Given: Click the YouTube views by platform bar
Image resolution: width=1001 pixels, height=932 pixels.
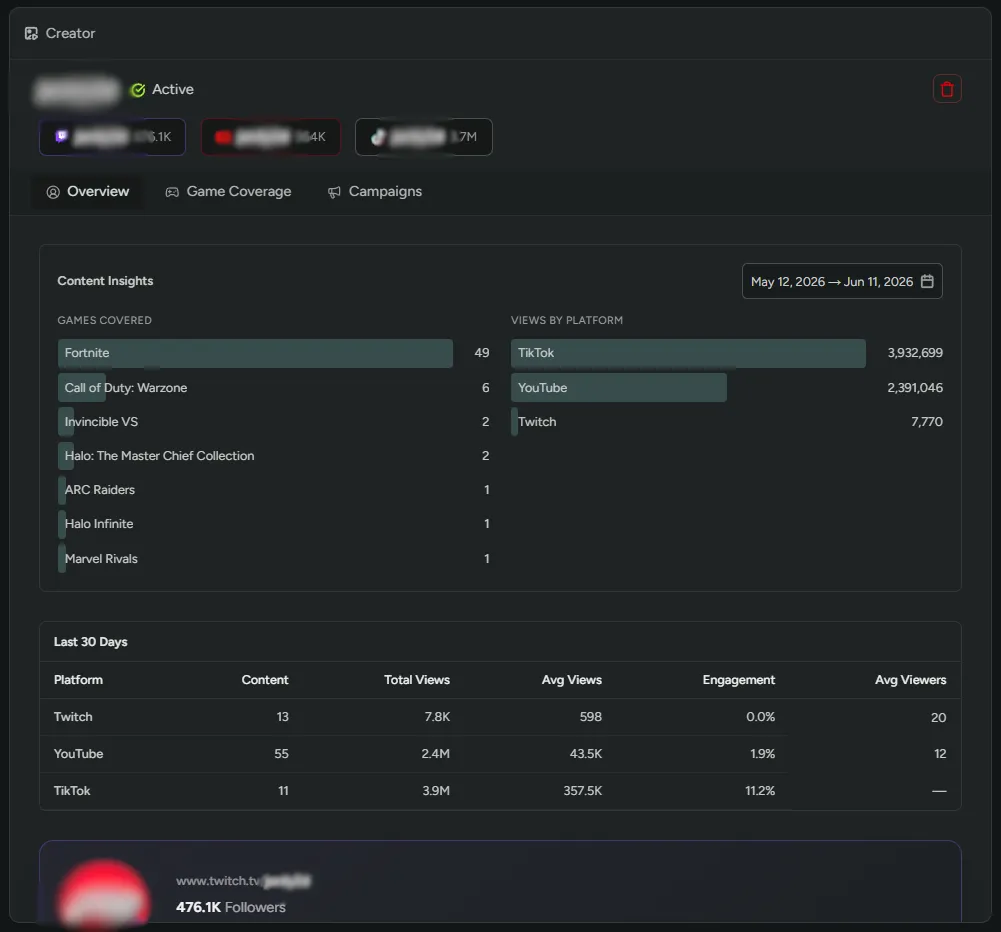Looking at the screenshot, I should 619,387.
